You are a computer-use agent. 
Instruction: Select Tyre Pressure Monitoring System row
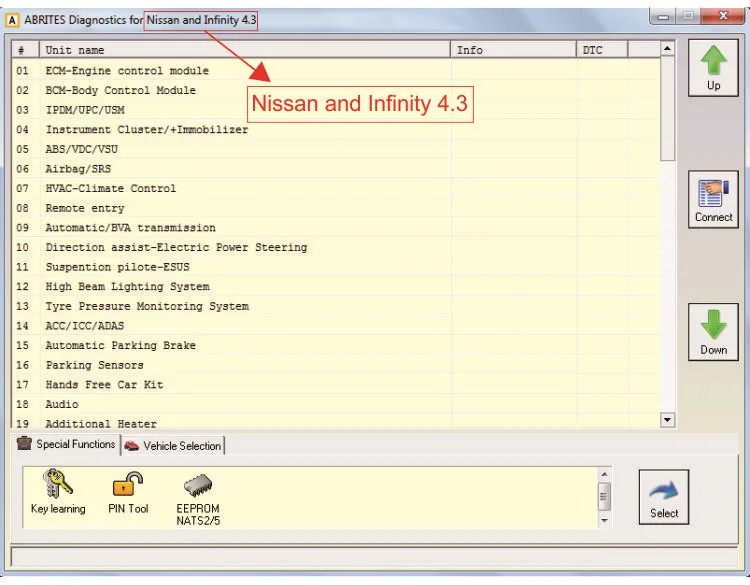[x=336, y=306]
